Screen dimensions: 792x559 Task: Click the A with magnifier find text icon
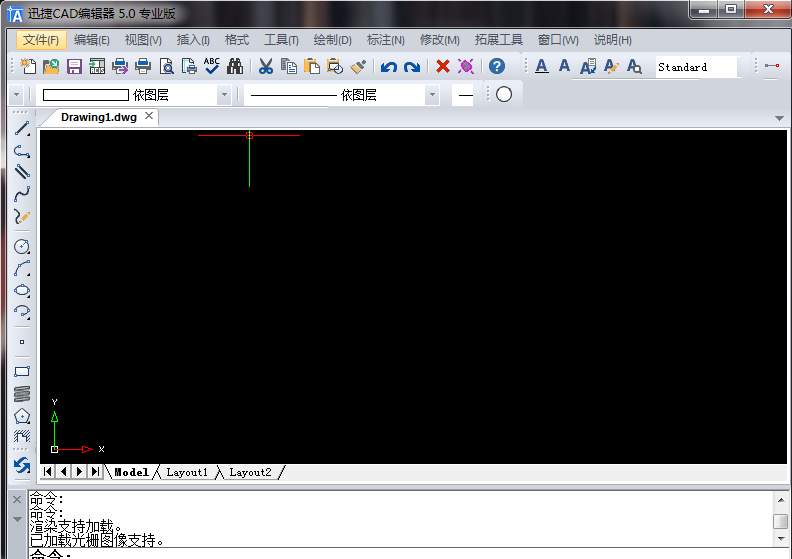pos(634,66)
